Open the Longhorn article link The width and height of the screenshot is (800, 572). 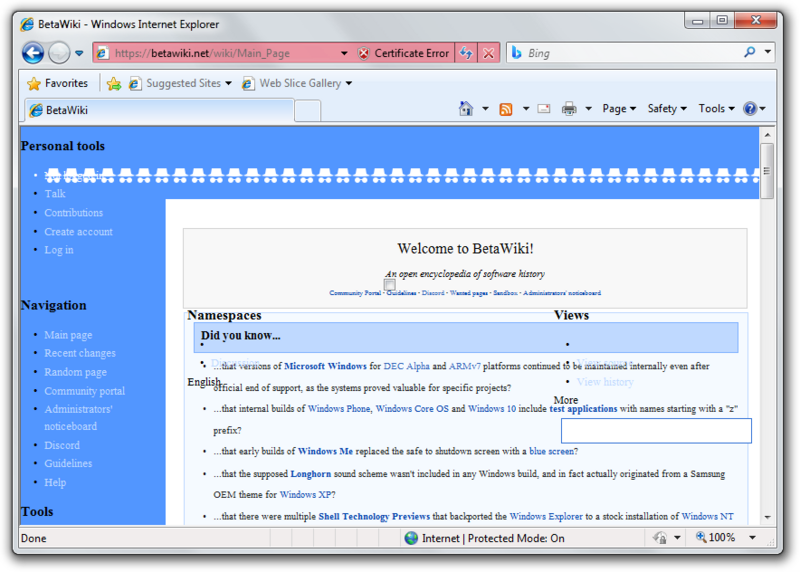(310, 474)
